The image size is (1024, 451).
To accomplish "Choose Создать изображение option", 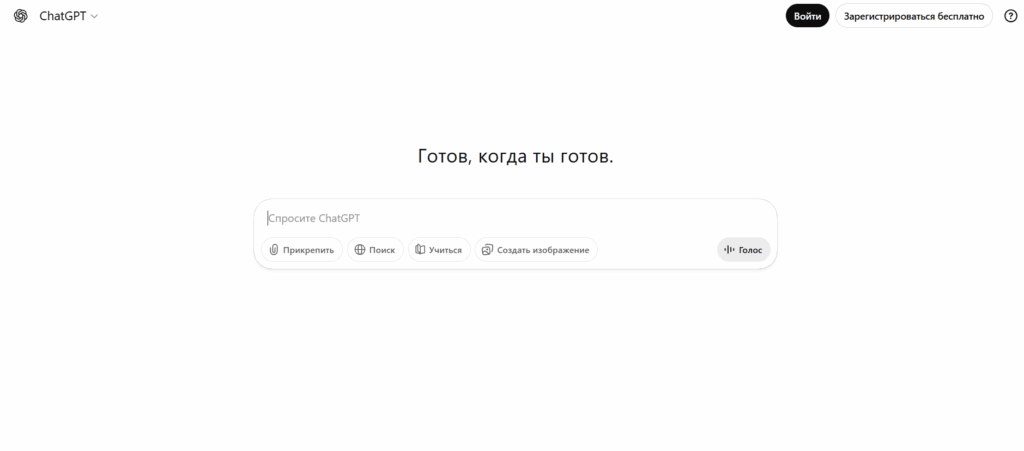I will (x=536, y=250).
